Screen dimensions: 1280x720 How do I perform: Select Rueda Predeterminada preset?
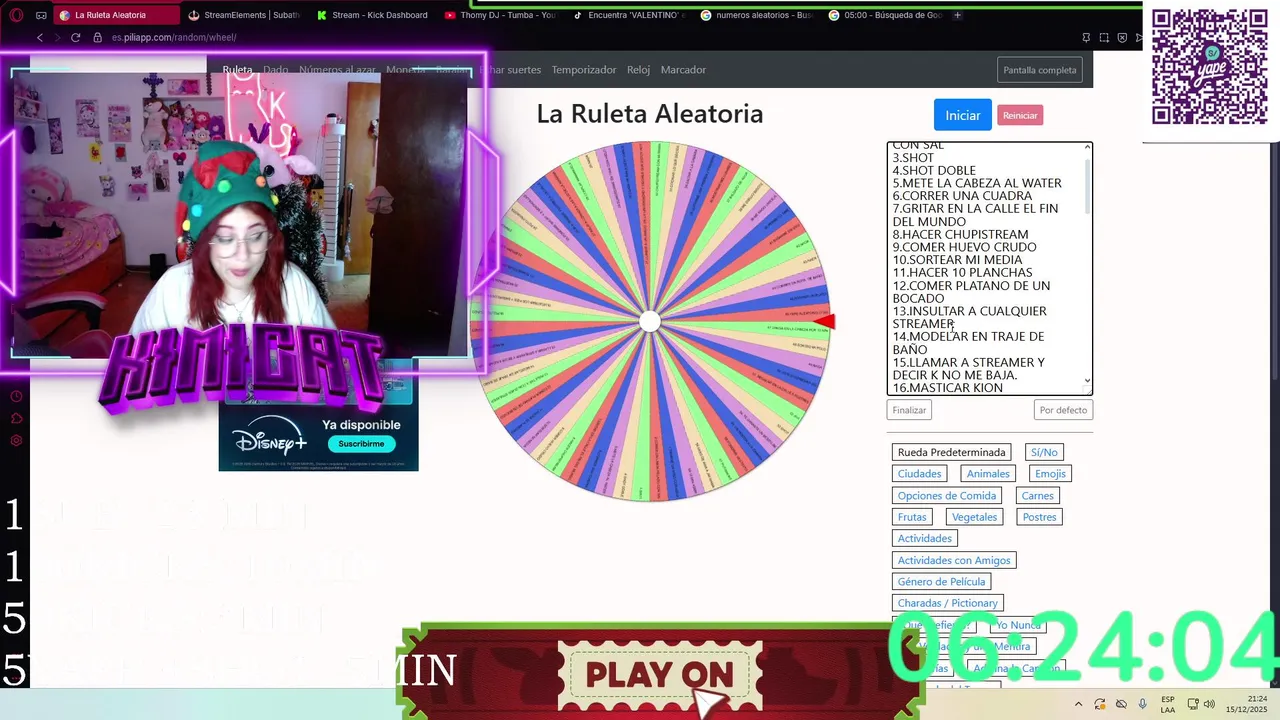[x=951, y=452]
